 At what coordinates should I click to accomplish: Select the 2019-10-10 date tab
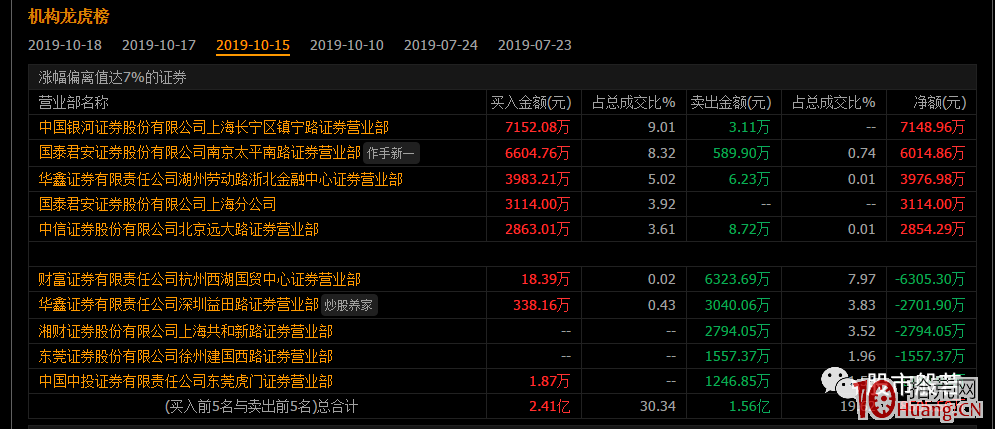(346, 46)
